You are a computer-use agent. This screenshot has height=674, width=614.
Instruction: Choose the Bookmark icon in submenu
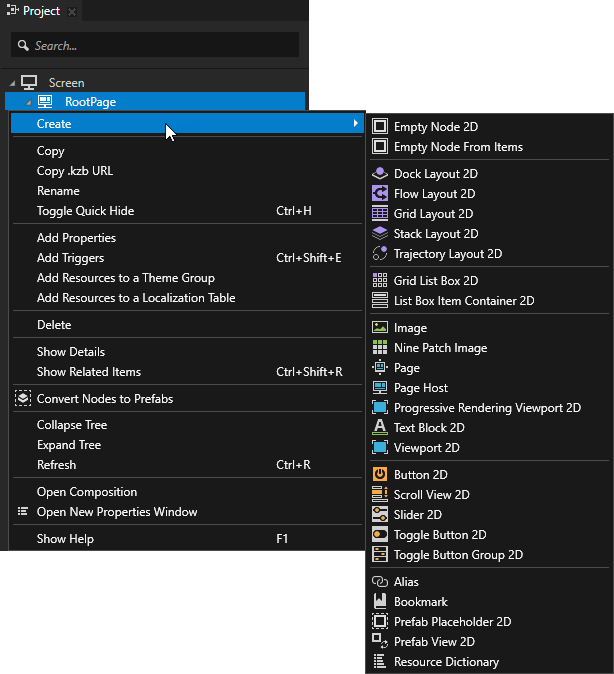coord(380,602)
